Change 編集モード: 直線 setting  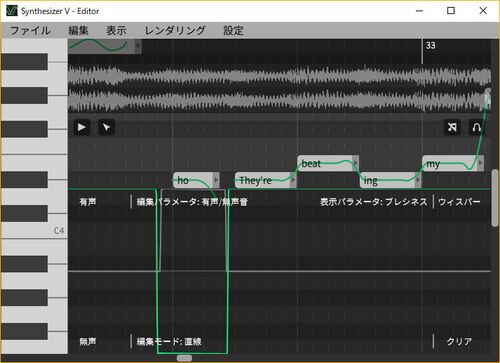(x=169, y=342)
